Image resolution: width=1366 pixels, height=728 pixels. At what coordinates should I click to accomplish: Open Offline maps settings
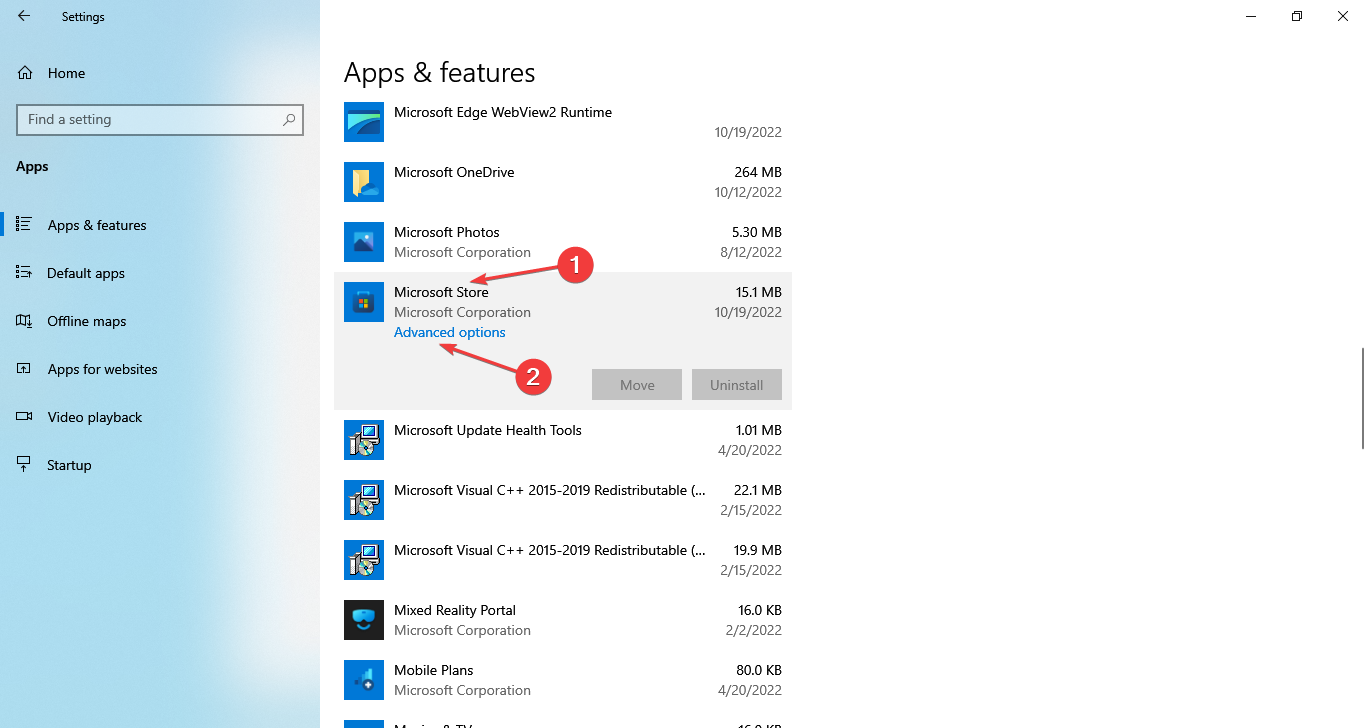pos(87,321)
